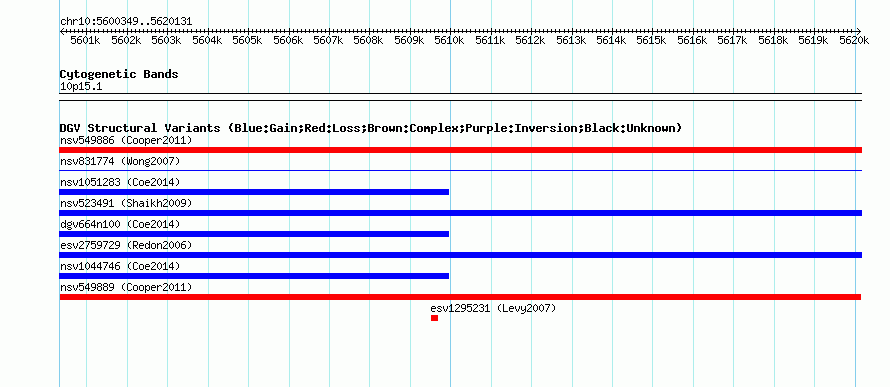This screenshot has height=387, width=890.
Task: Click the 5601k ruler tick label
Action: click(x=86, y=41)
